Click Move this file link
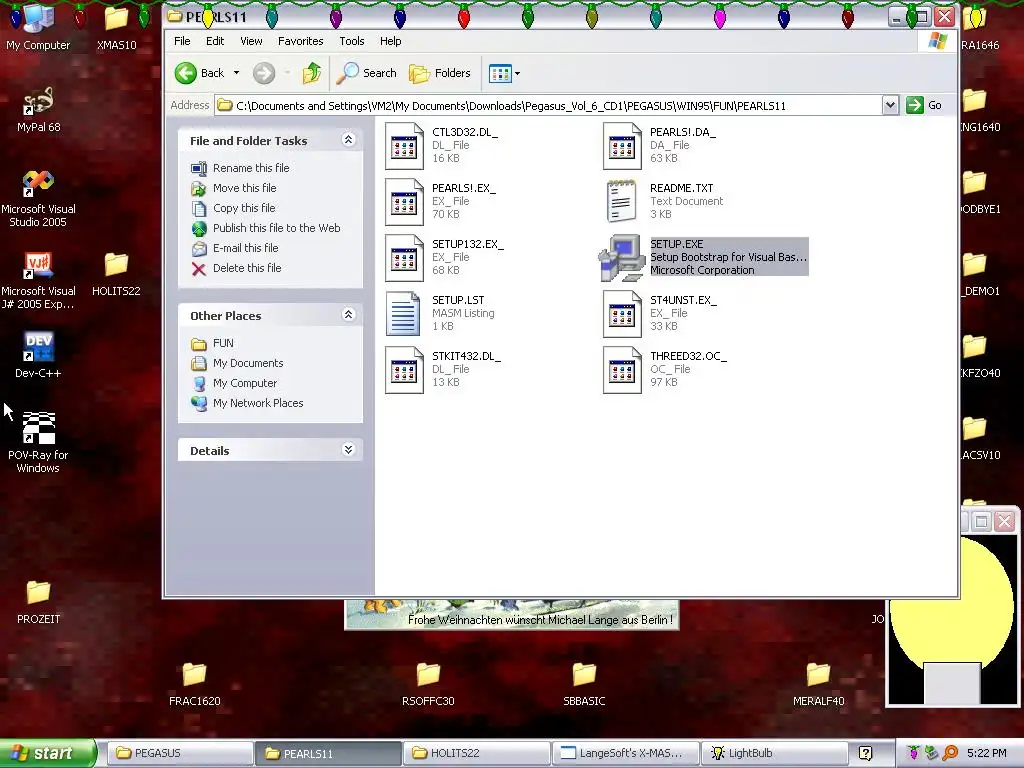 tap(244, 188)
